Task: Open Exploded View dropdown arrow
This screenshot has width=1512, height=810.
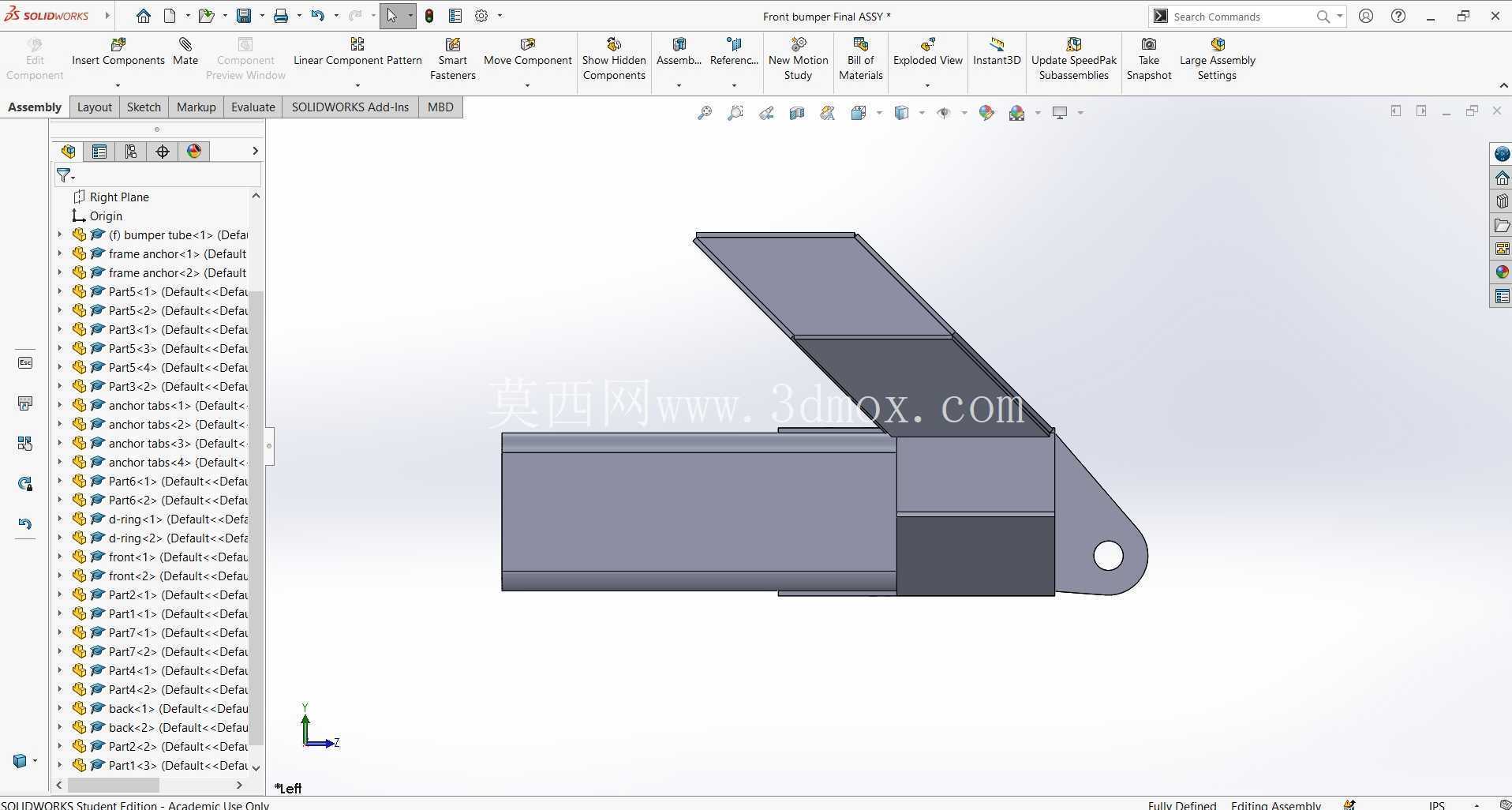Action: [x=927, y=85]
